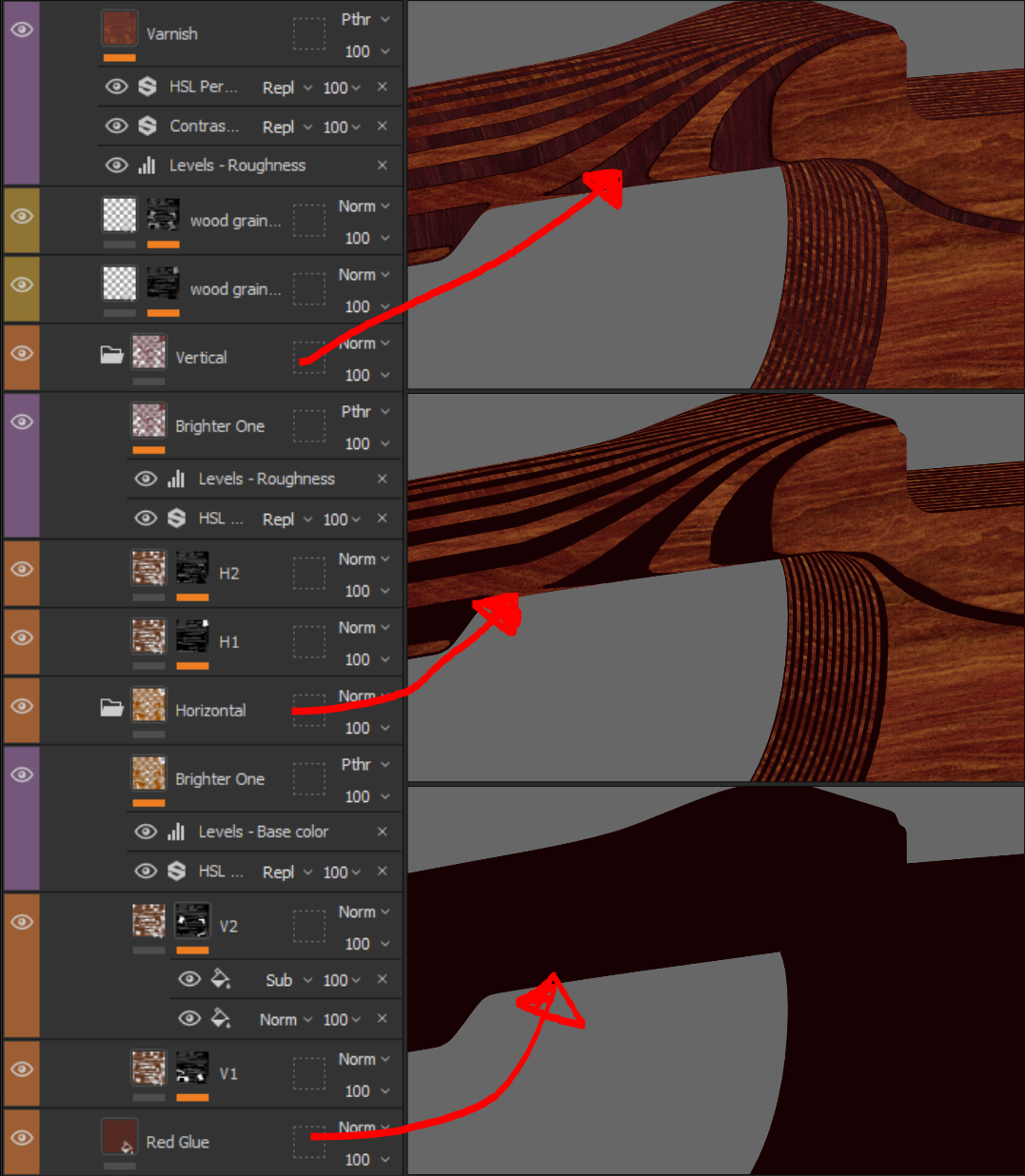Screen dimensions: 1025x1176
Task: Click the Horizontal folder thumbnail
Action: click(x=148, y=705)
